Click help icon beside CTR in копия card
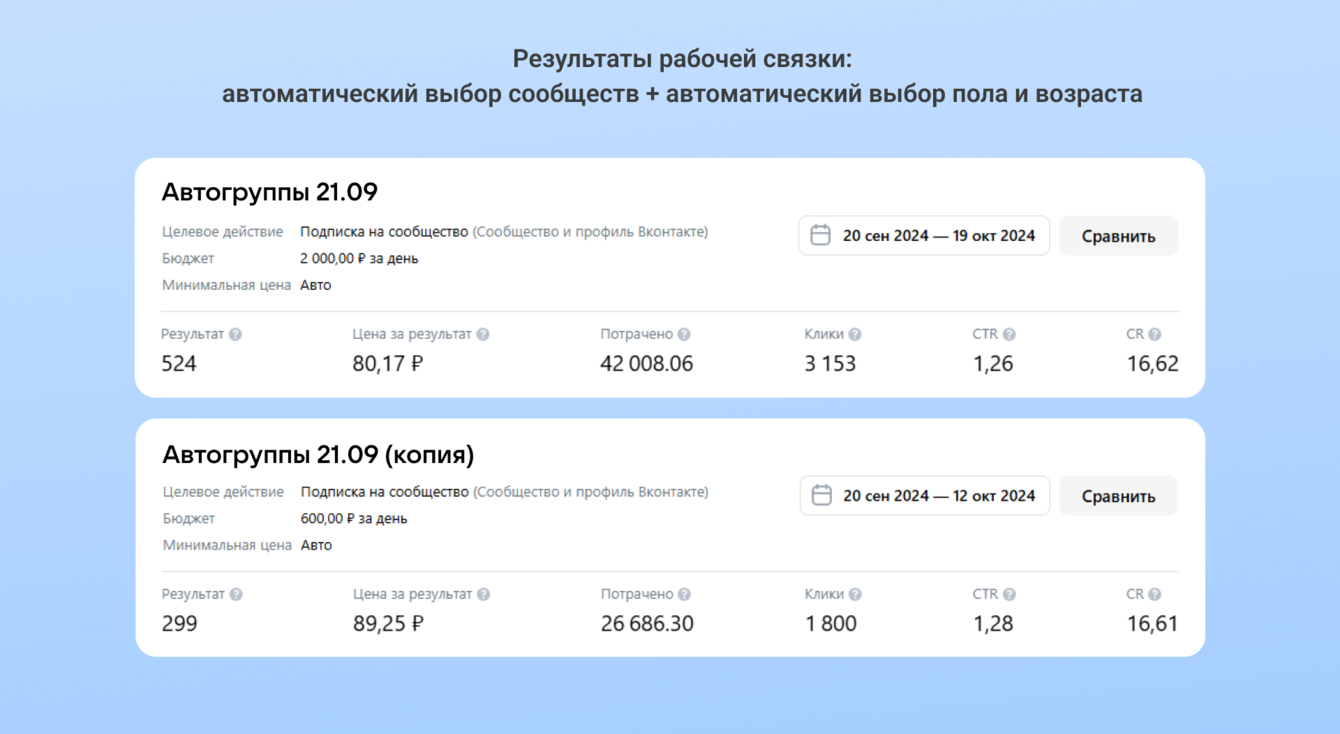 coord(1009,595)
